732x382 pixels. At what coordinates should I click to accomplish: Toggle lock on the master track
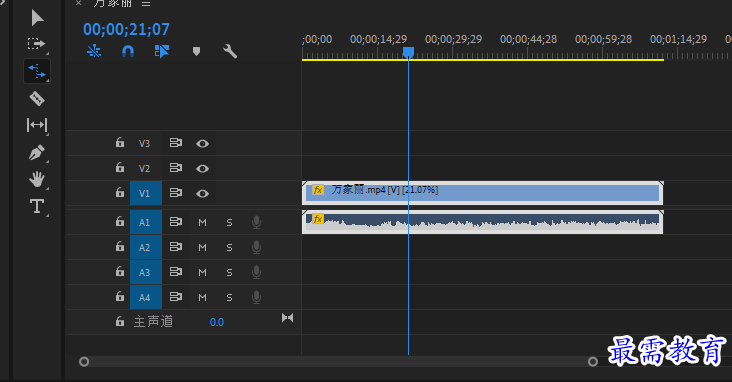[120, 321]
